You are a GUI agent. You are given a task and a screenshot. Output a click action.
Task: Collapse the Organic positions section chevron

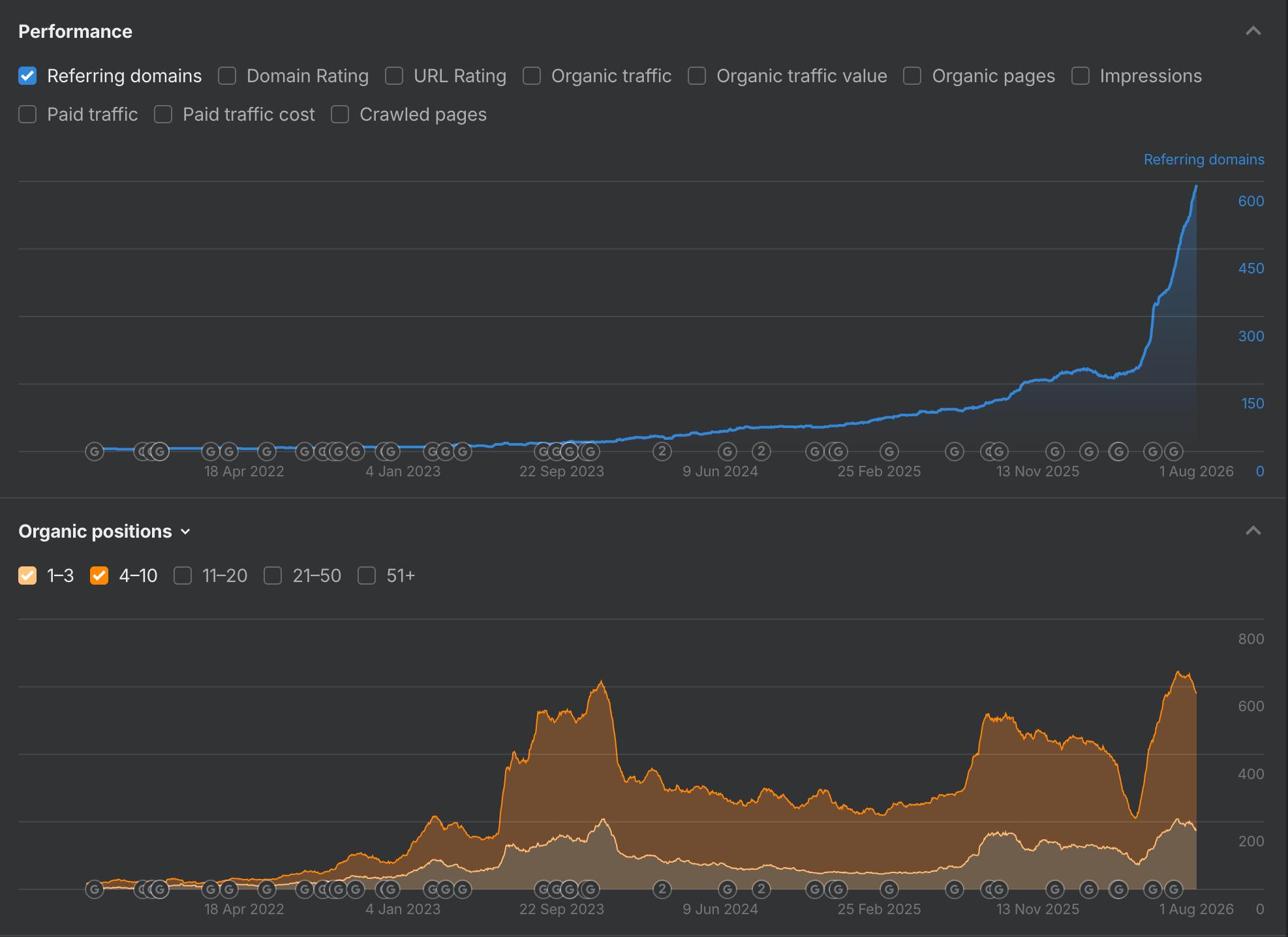coord(1253,530)
